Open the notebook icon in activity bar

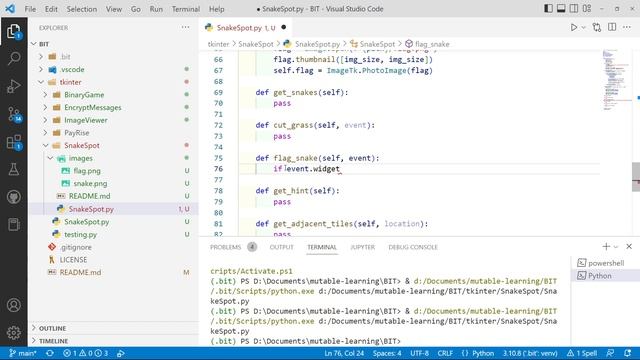click(13, 224)
